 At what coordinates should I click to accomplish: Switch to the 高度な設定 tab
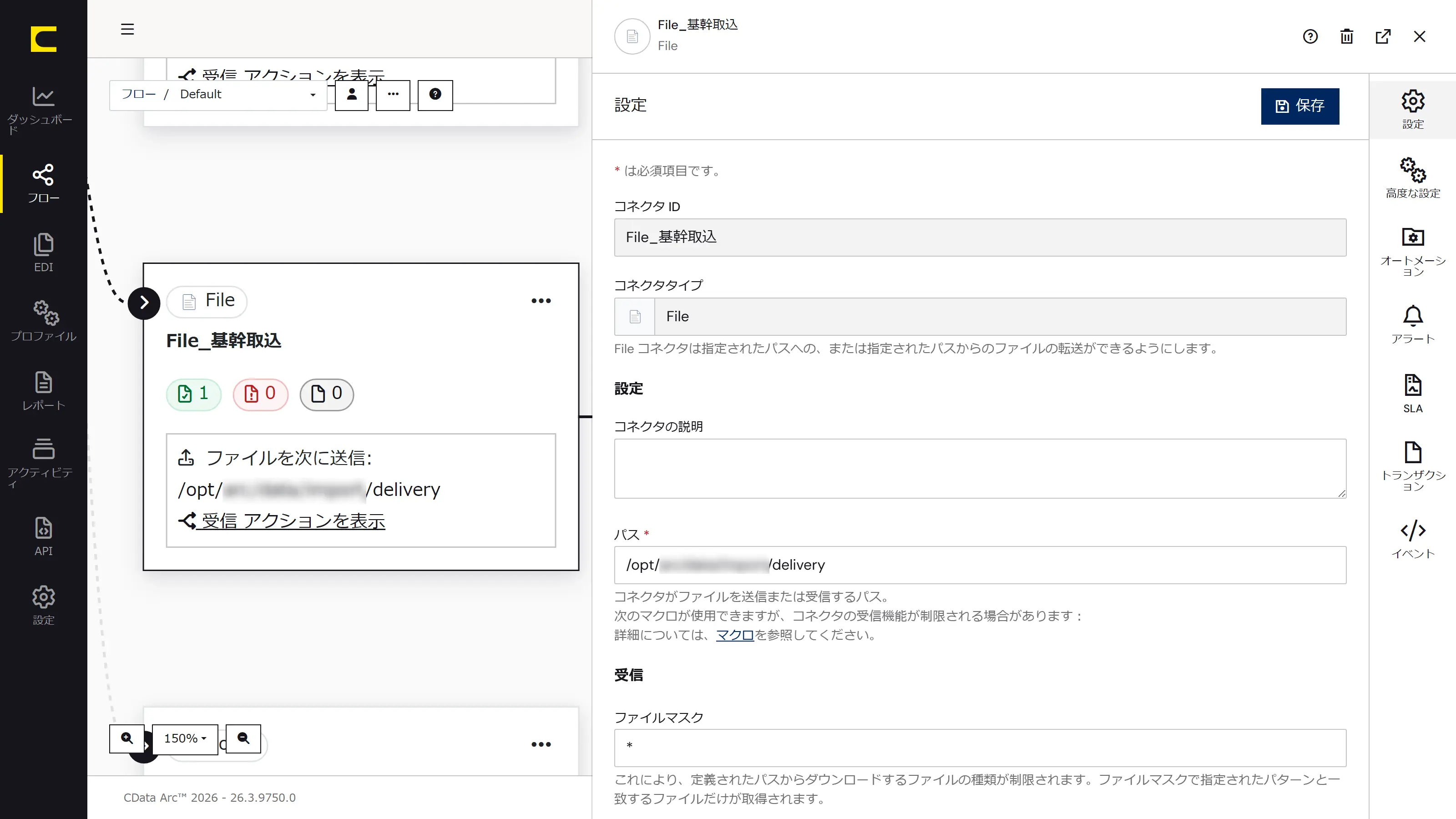(1412, 177)
